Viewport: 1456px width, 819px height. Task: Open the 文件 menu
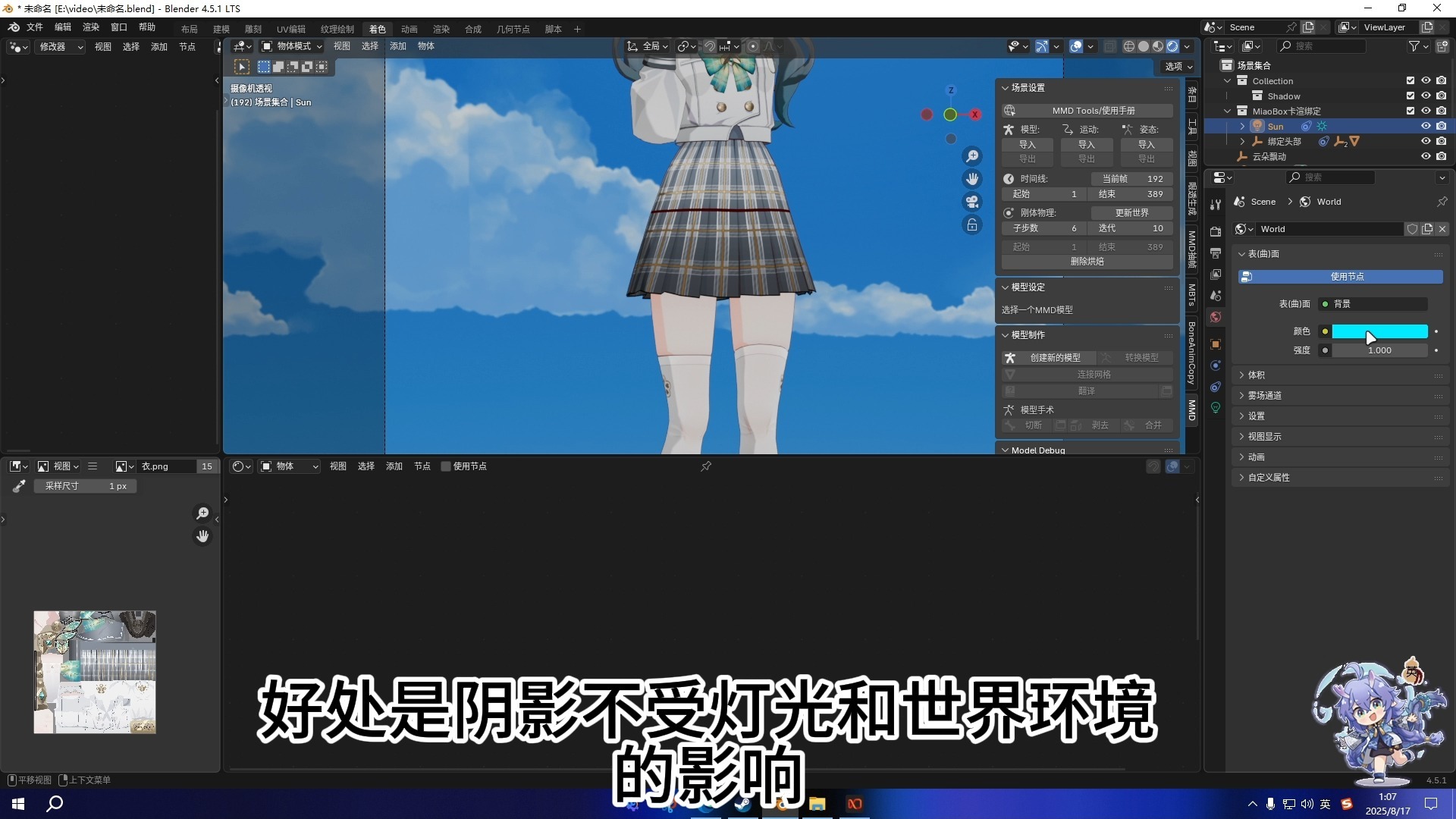[35, 27]
